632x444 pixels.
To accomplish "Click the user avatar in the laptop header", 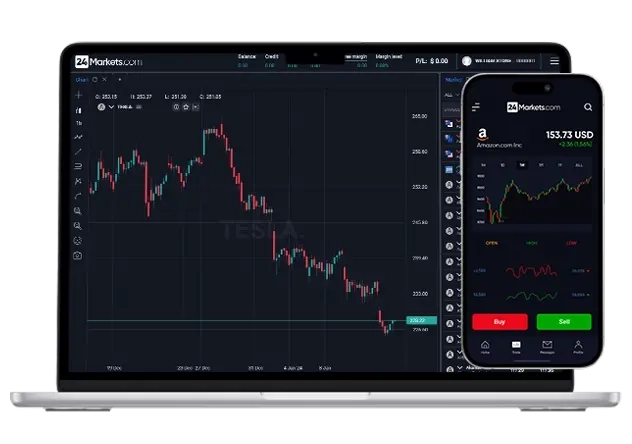I will [467, 61].
